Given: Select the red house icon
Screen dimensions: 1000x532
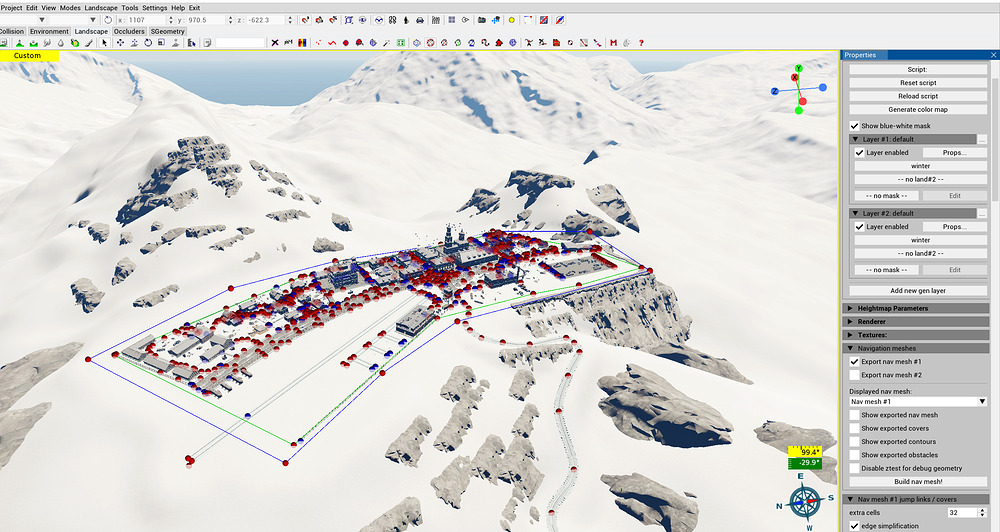Looking at the screenshot, I should coord(499,43).
